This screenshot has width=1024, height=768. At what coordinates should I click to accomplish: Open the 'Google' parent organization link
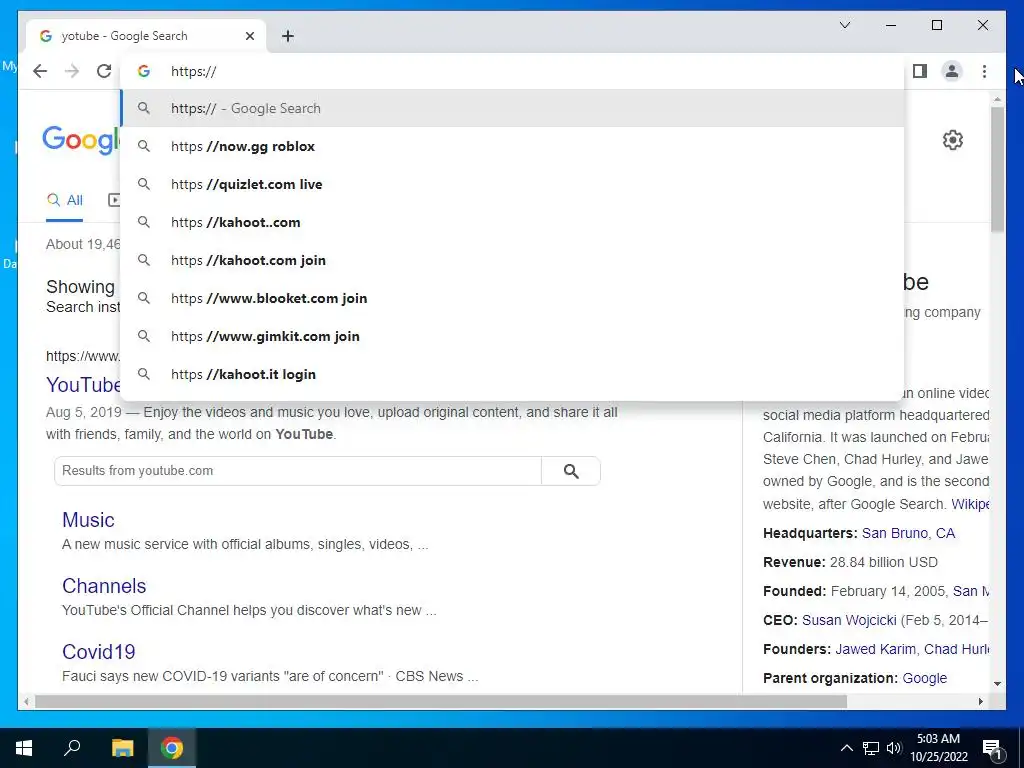click(924, 678)
